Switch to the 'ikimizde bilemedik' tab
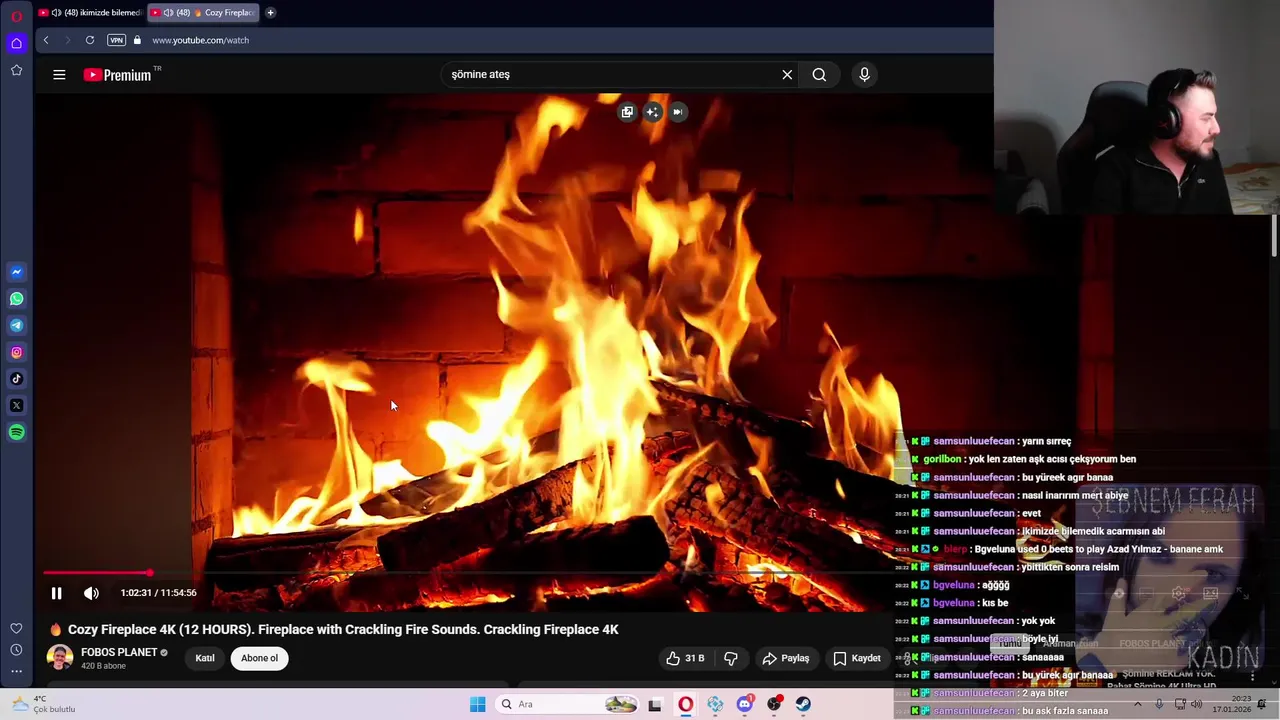 point(90,13)
